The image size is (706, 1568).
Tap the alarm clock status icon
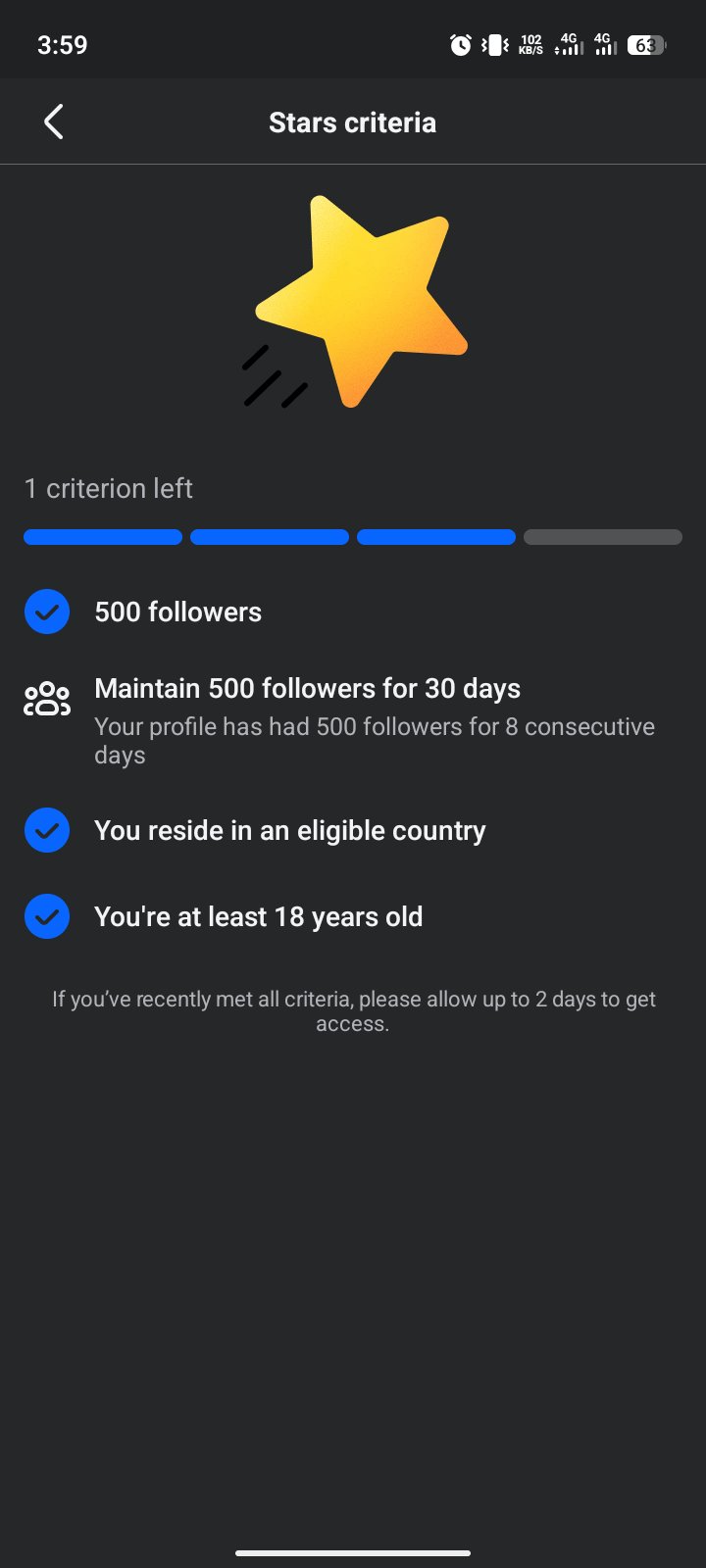460,44
